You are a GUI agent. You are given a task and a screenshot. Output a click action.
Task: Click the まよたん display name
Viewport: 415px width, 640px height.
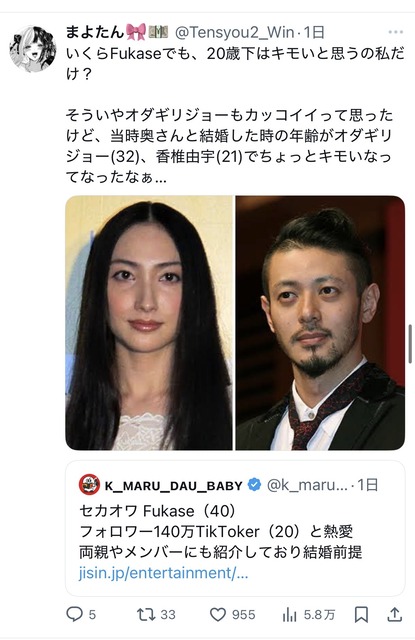click(x=95, y=32)
